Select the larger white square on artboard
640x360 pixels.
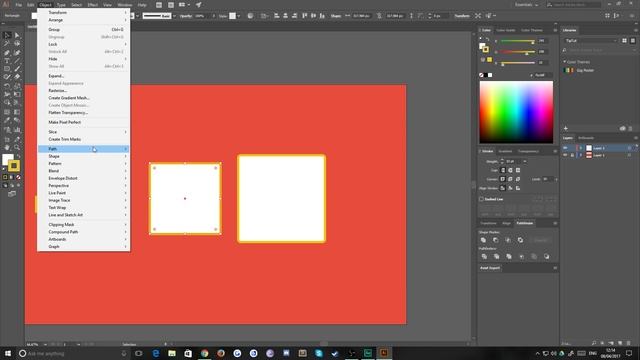click(x=282, y=199)
